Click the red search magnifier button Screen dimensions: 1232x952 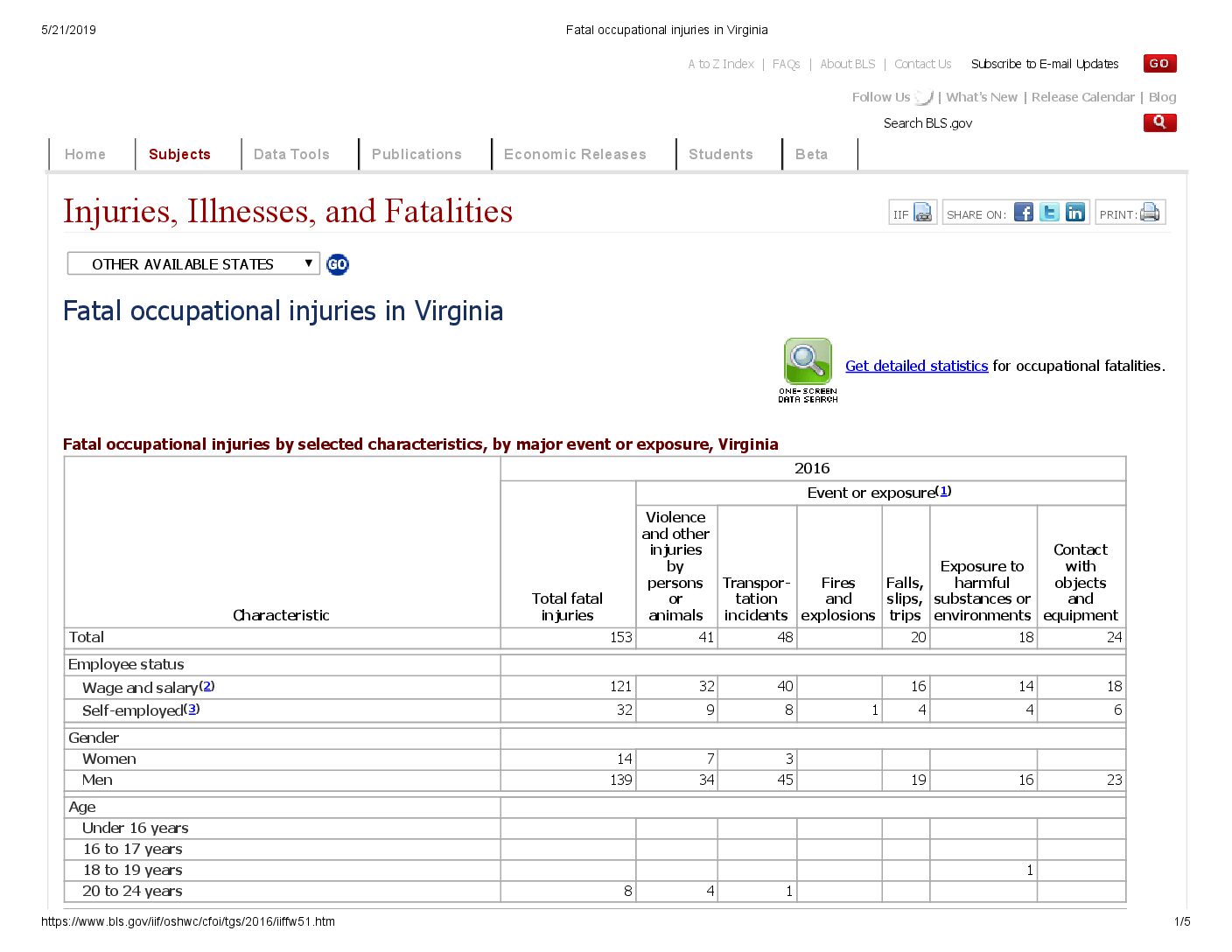click(x=1159, y=122)
